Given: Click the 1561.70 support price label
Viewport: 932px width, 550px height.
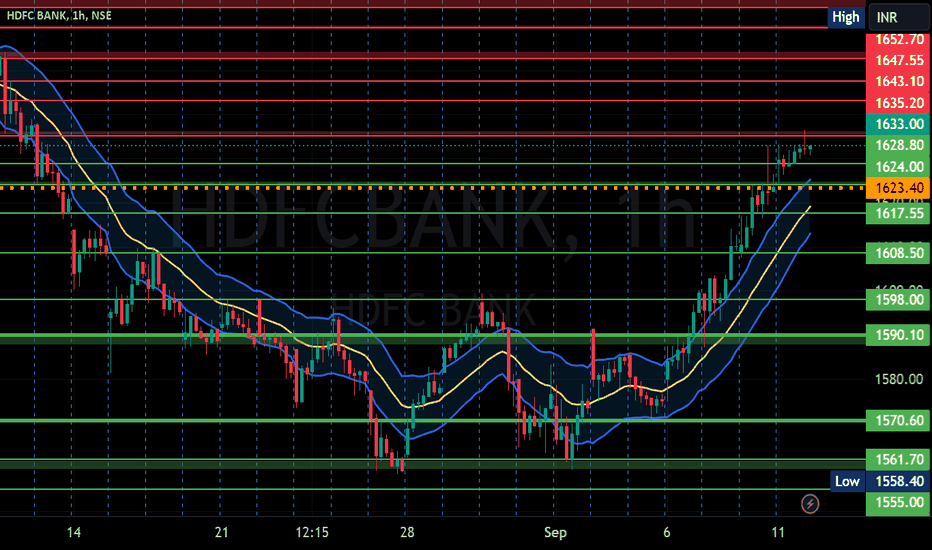Looking at the screenshot, I should point(899,460).
